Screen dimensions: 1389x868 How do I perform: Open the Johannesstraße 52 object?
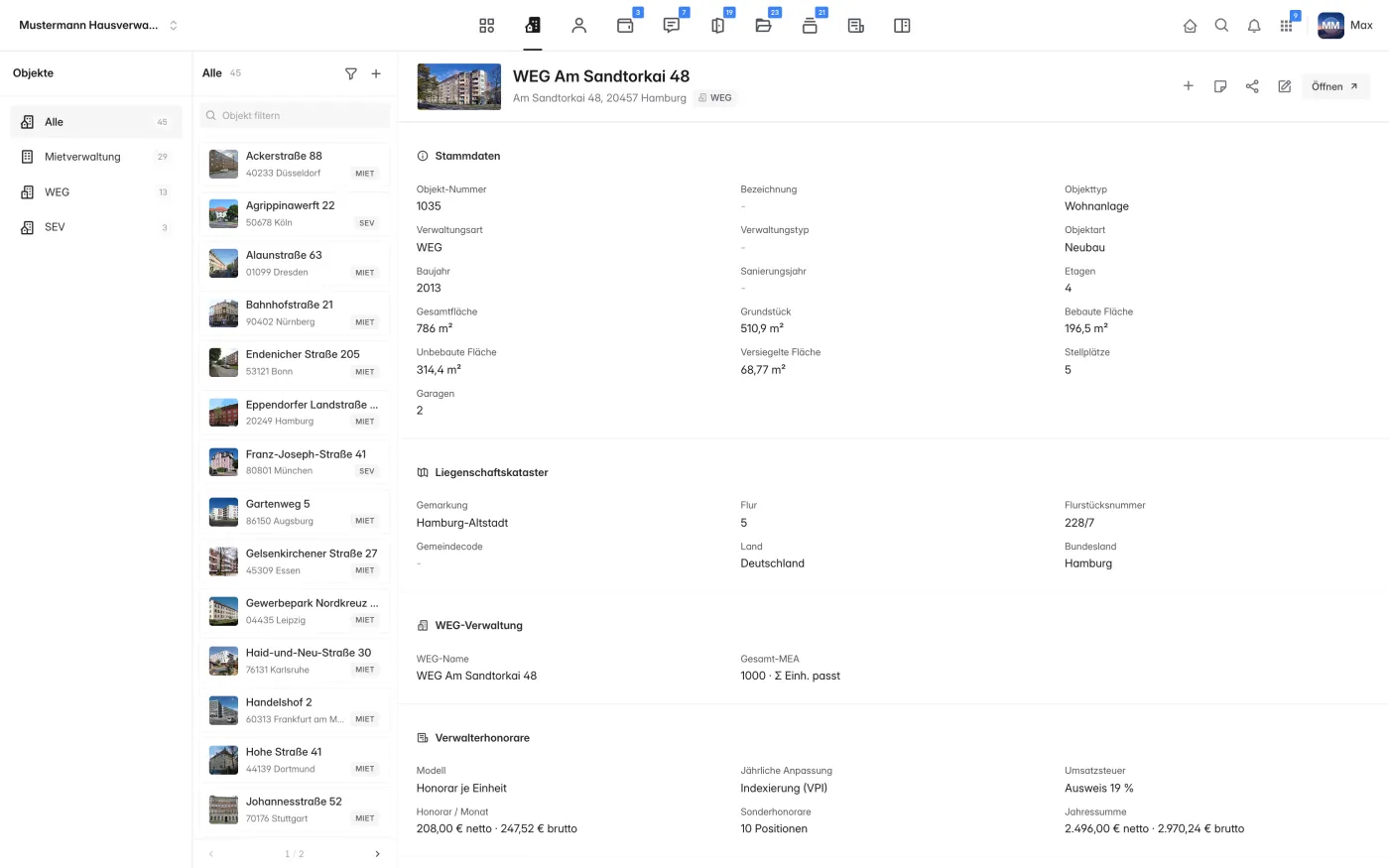(295, 809)
